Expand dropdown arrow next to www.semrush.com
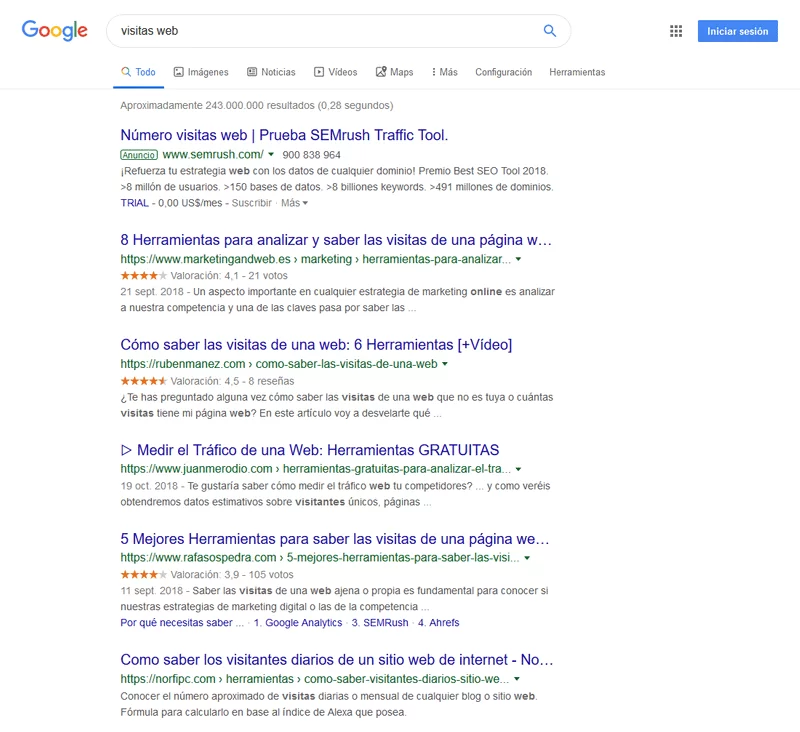The height and width of the screenshot is (732, 800). pyautogui.click(x=271, y=154)
